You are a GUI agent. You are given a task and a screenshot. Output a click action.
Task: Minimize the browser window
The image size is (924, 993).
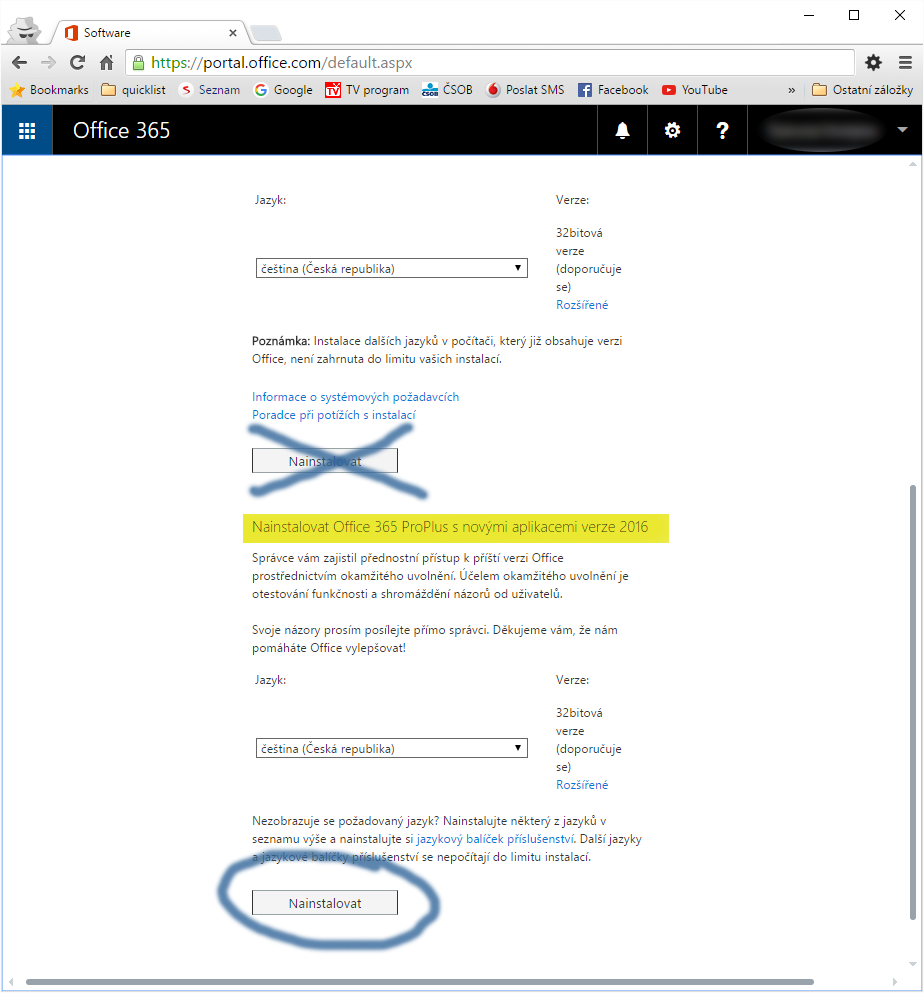pyautogui.click(x=809, y=15)
